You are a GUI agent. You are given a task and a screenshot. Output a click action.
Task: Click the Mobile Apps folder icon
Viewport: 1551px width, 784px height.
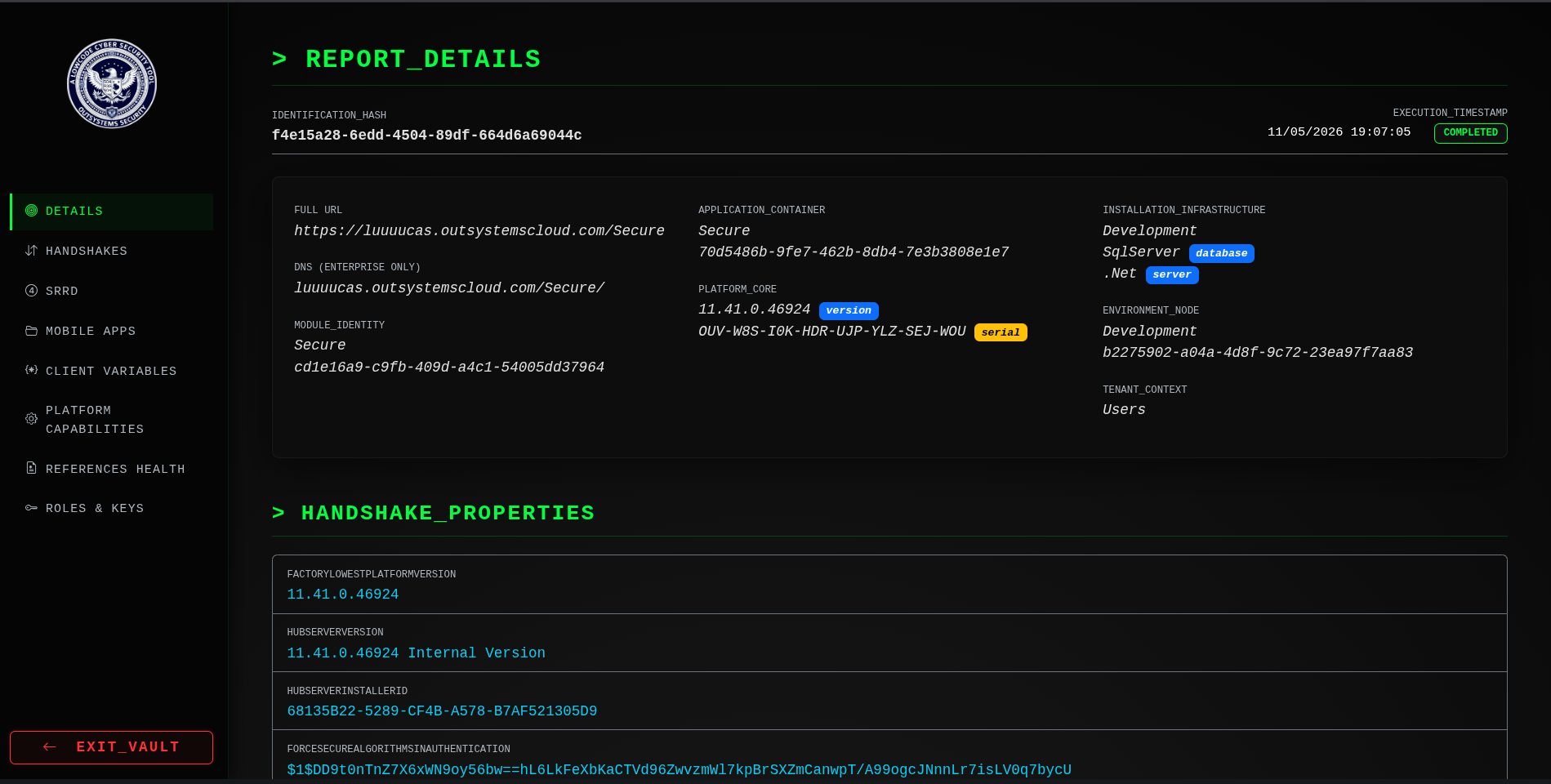tap(31, 331)
